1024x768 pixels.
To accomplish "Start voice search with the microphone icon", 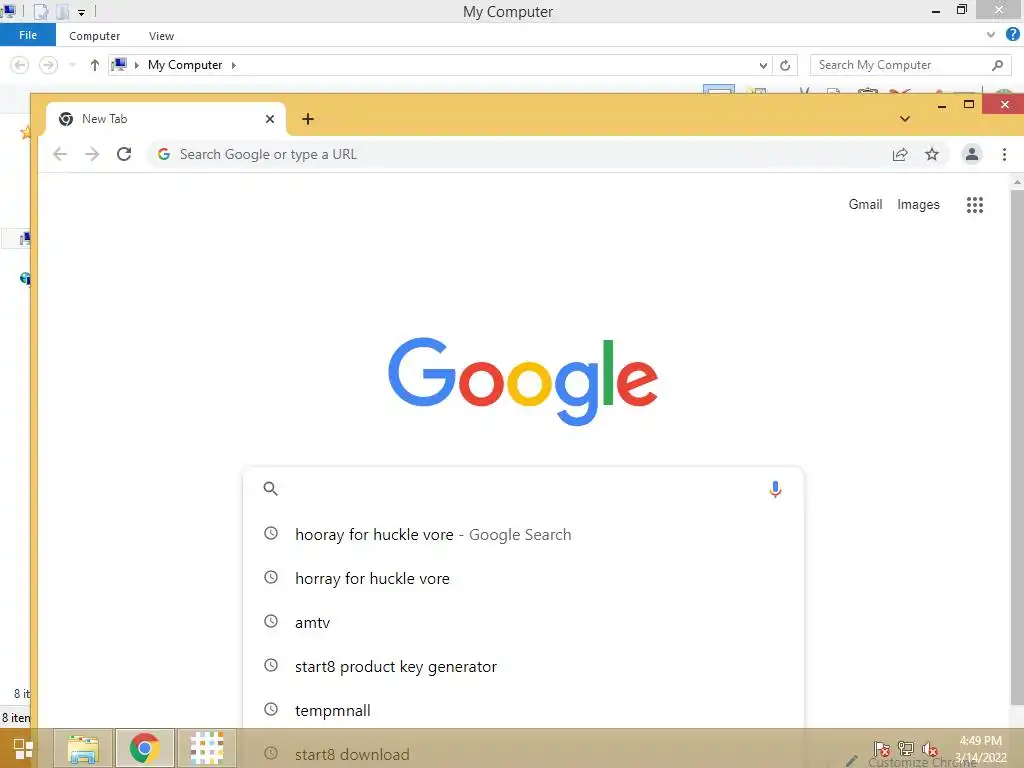I will click(x=775, y=489).
